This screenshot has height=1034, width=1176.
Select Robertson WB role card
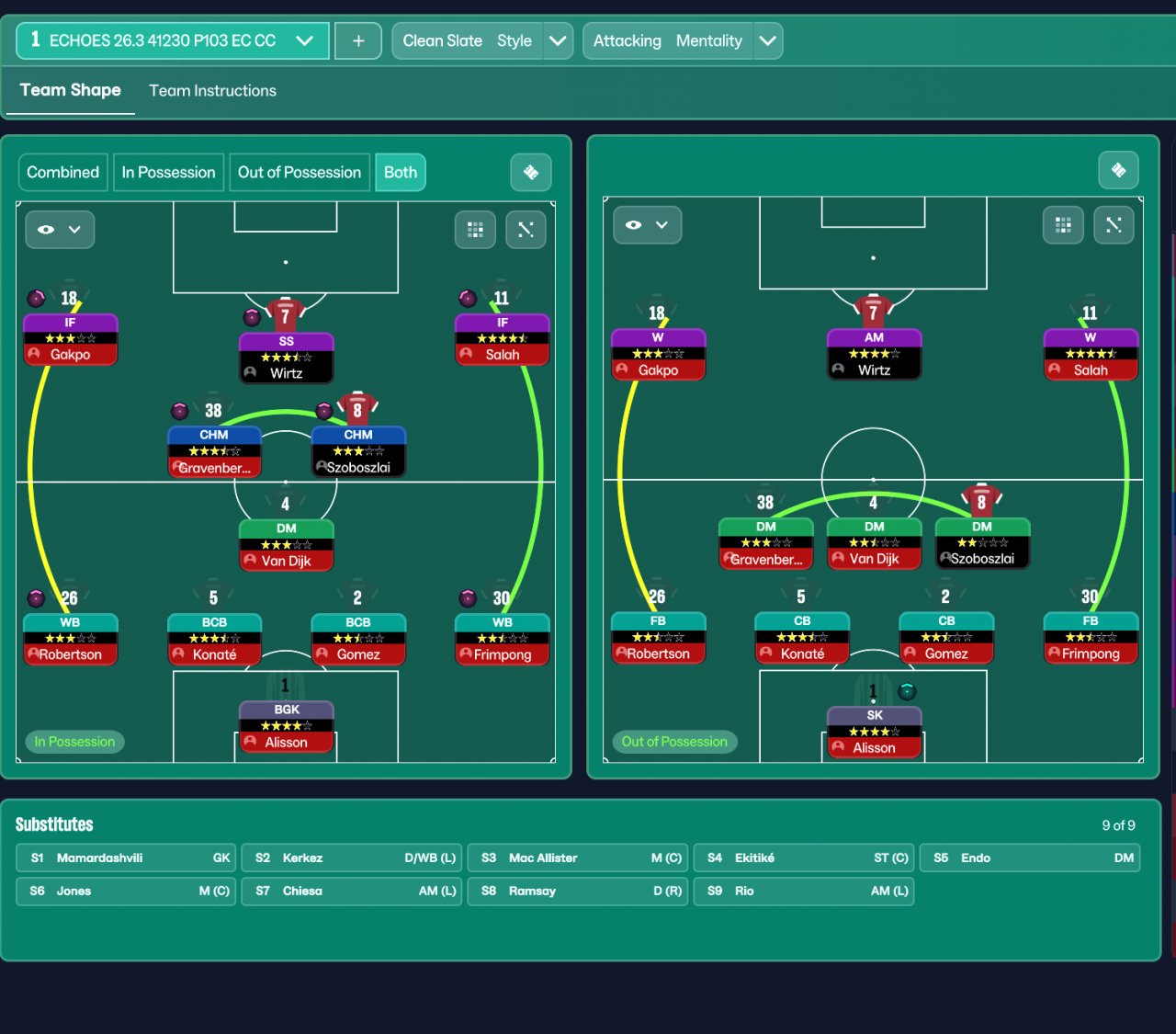tap(71, 639)
